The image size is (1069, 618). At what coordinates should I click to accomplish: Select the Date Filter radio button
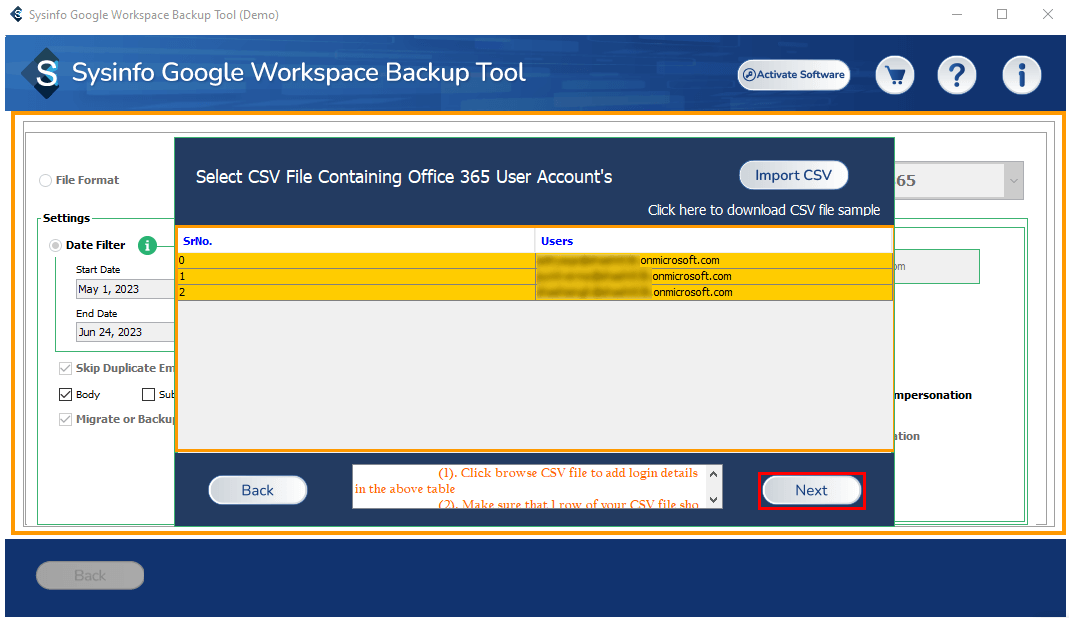[x=55, y=246]
